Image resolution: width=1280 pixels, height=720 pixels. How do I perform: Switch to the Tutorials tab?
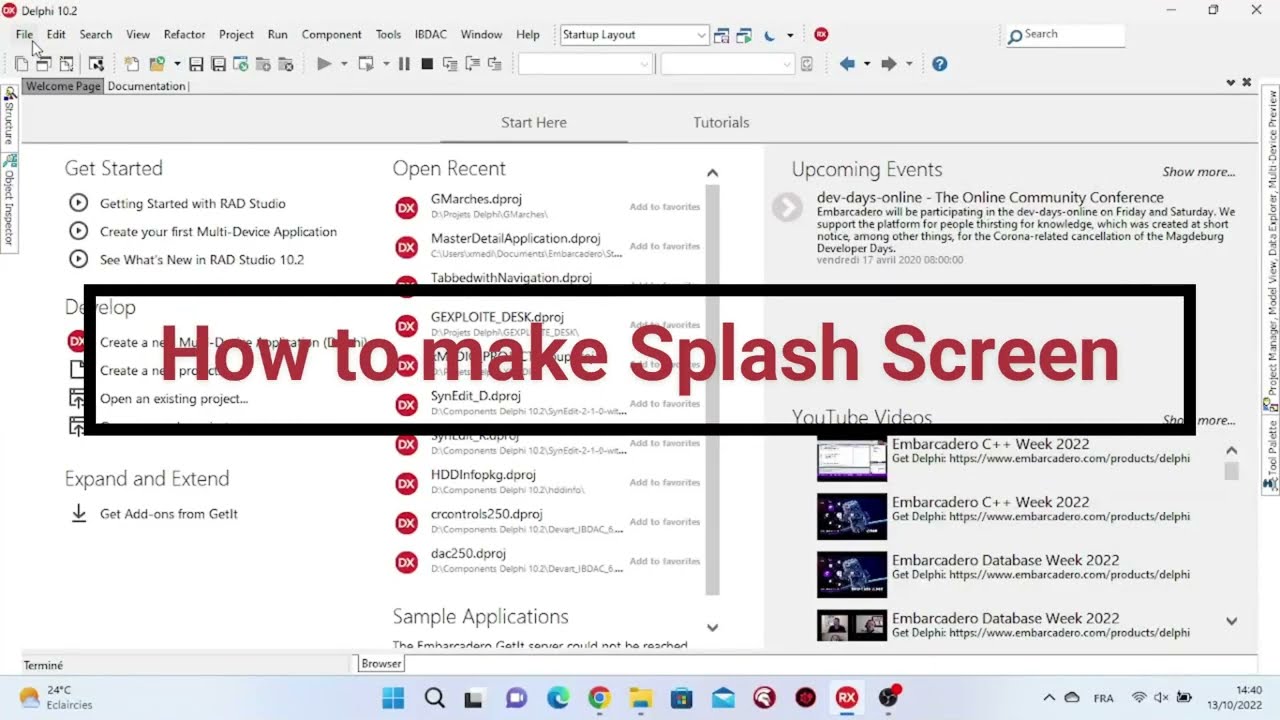coord(721,122)
